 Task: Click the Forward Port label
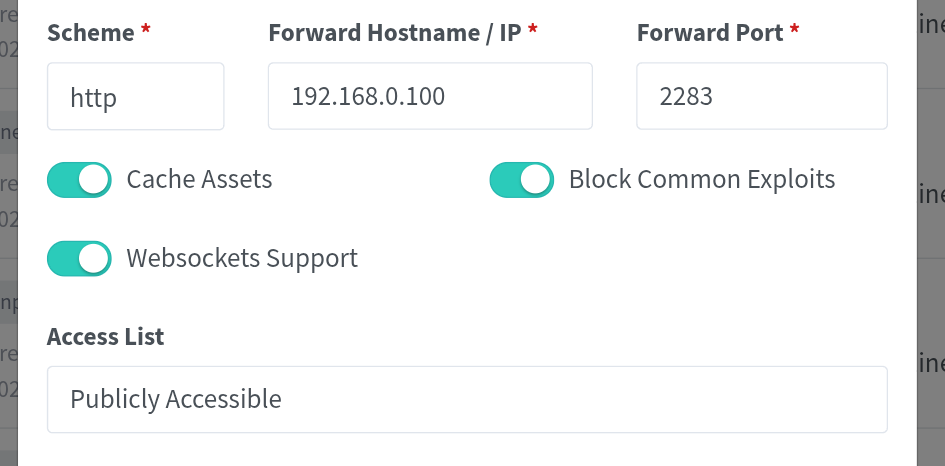click(710, 32)
